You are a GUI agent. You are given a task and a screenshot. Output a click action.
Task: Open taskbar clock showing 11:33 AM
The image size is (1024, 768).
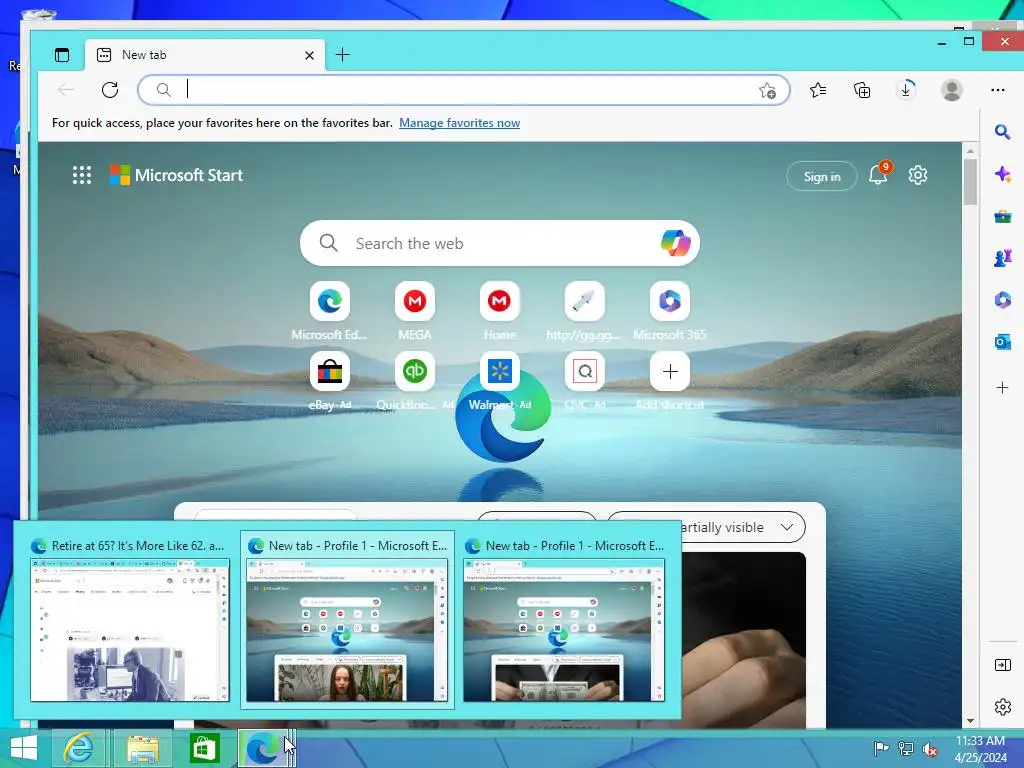(x=980, y=748)
